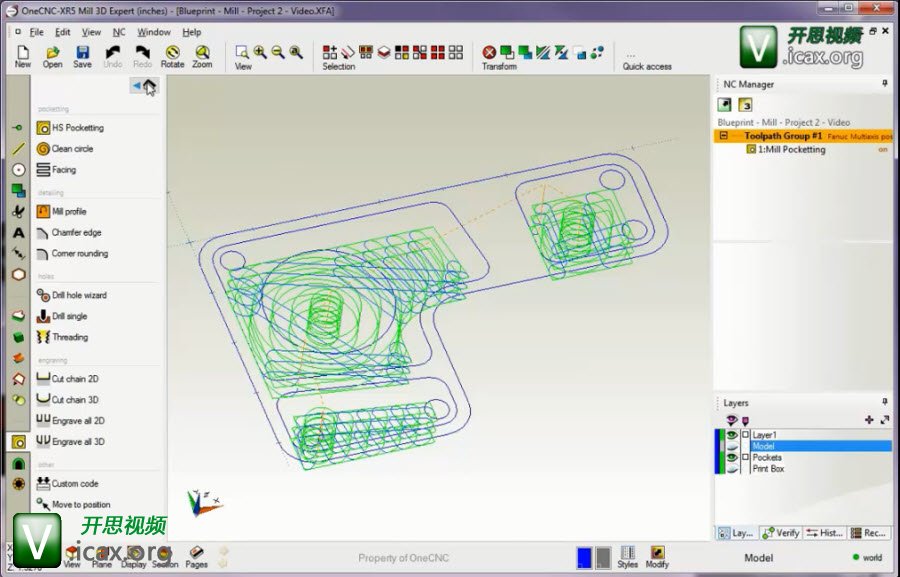This screenshot has width=900, height=577.
Task: Pin the NC Manager panel
Action: tap(885, 84)
